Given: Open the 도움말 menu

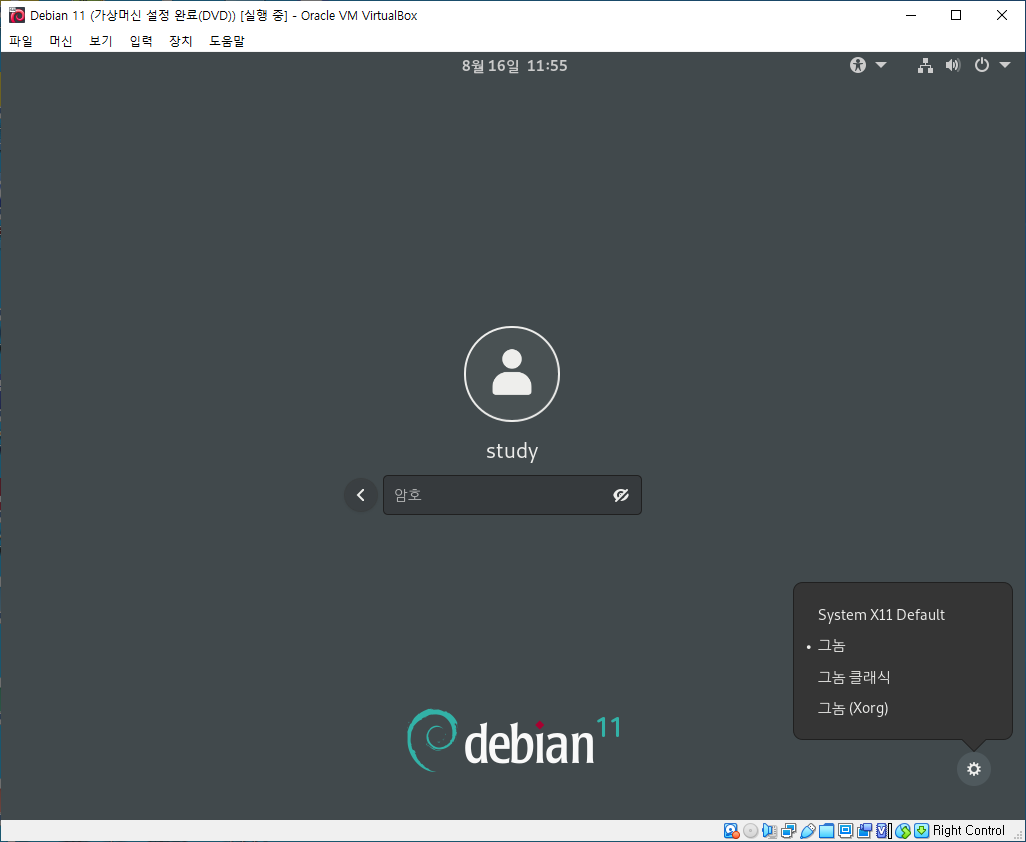Looking at the screenshot, I should point(226,41).
